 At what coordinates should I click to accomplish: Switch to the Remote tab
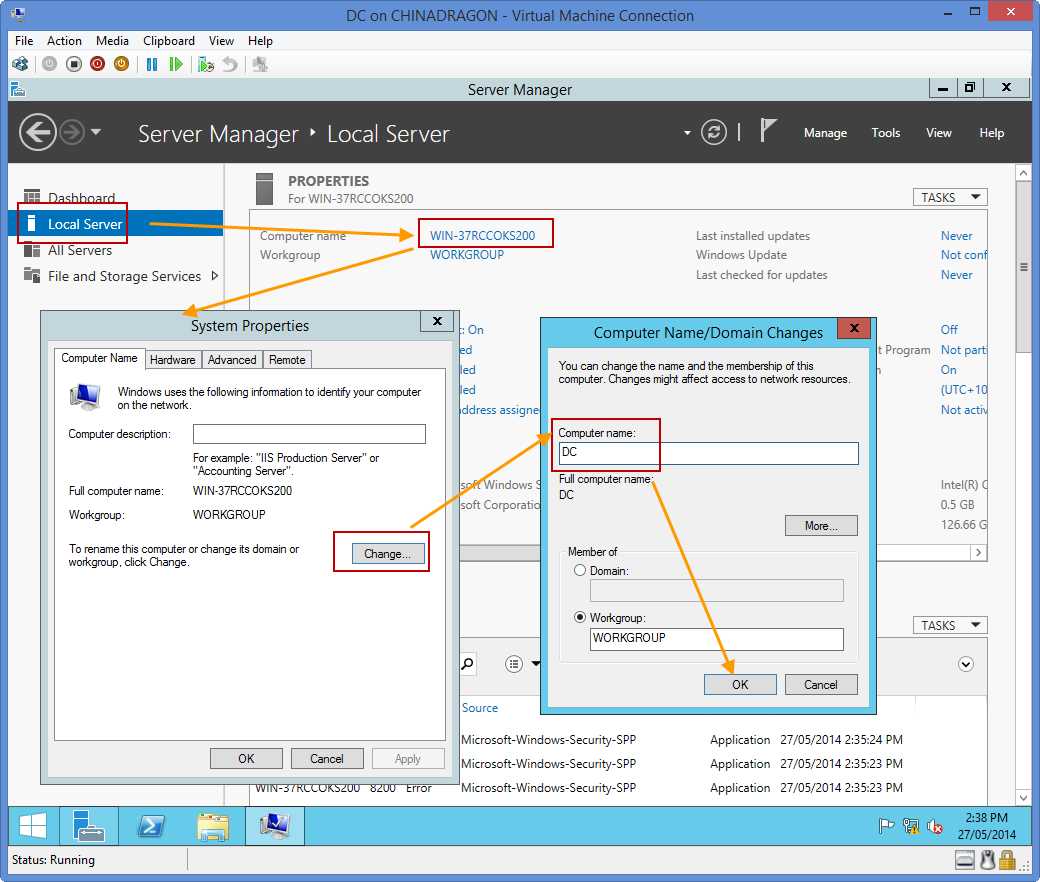click(x=287, y=359)
